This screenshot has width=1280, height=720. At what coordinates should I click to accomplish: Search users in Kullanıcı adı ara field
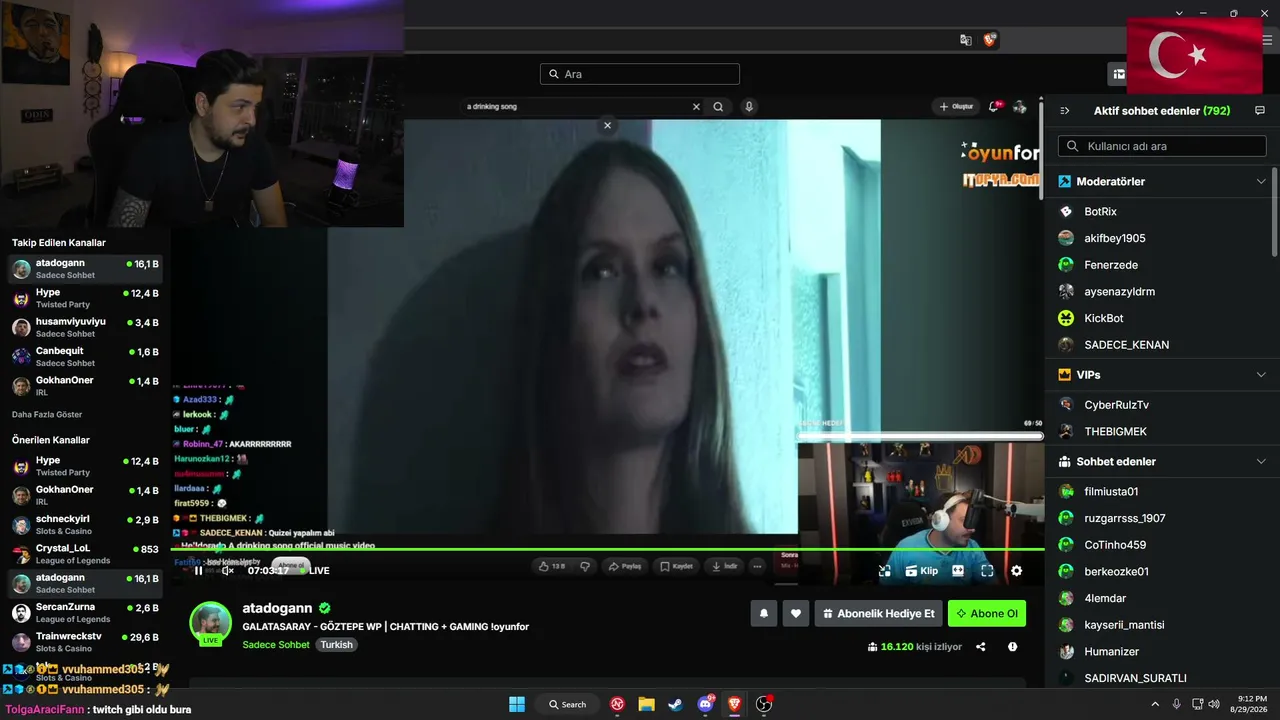pos(1162,146)
